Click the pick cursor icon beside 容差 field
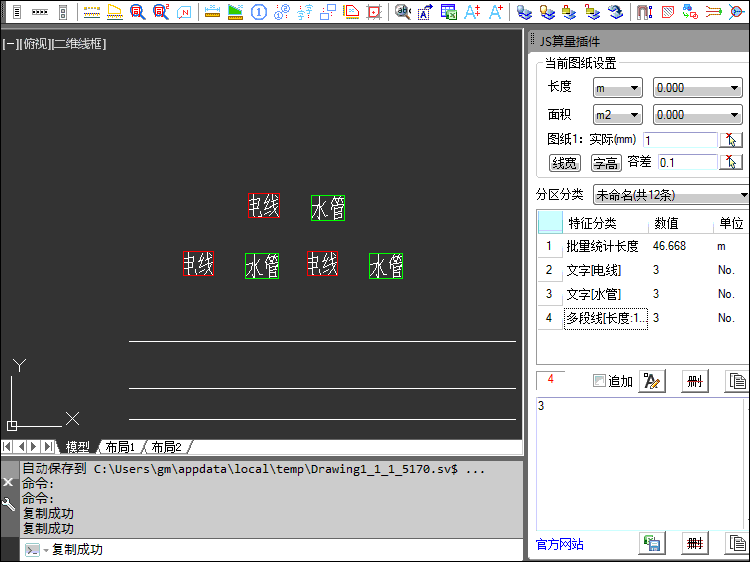This screenshot has width=750, height=562. click(732, 162)
